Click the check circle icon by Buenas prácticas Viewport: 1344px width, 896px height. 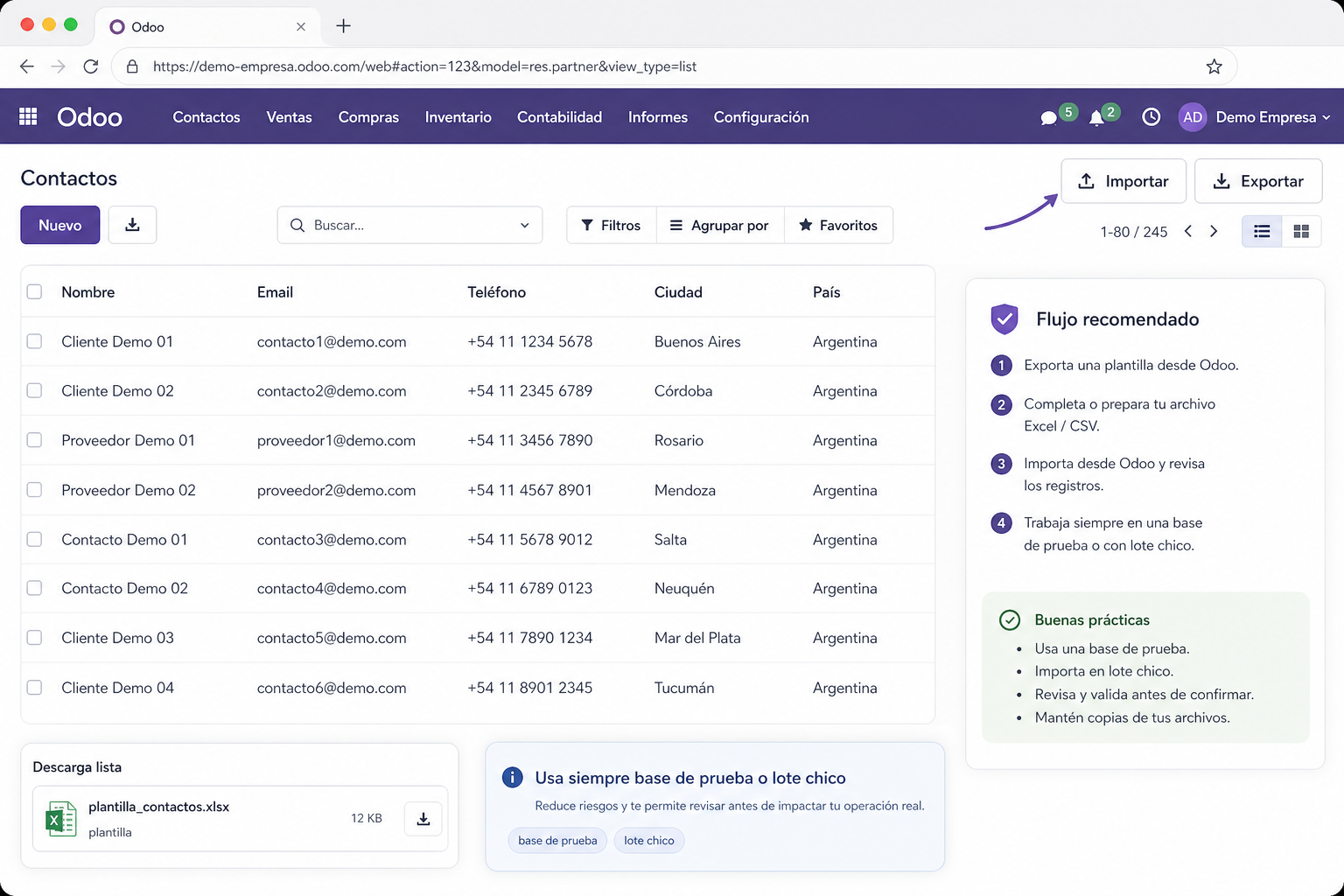click(1010, 619)
